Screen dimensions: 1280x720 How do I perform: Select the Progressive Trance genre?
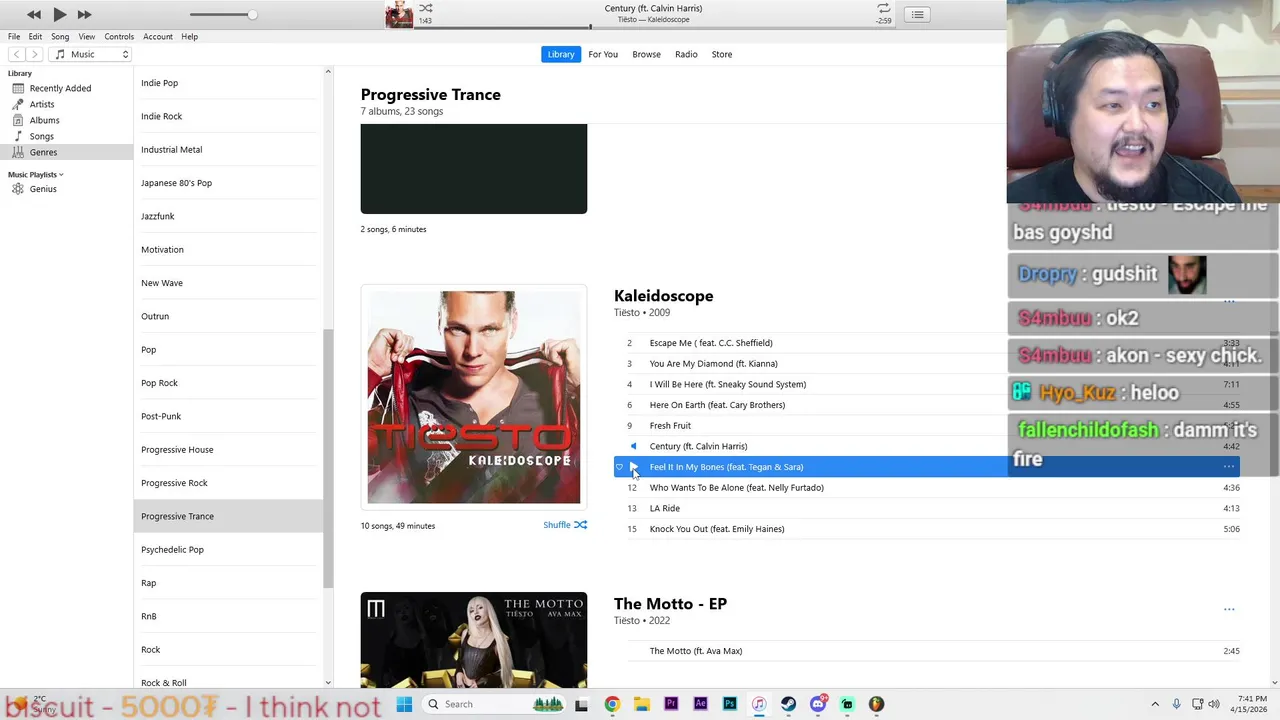228,516
